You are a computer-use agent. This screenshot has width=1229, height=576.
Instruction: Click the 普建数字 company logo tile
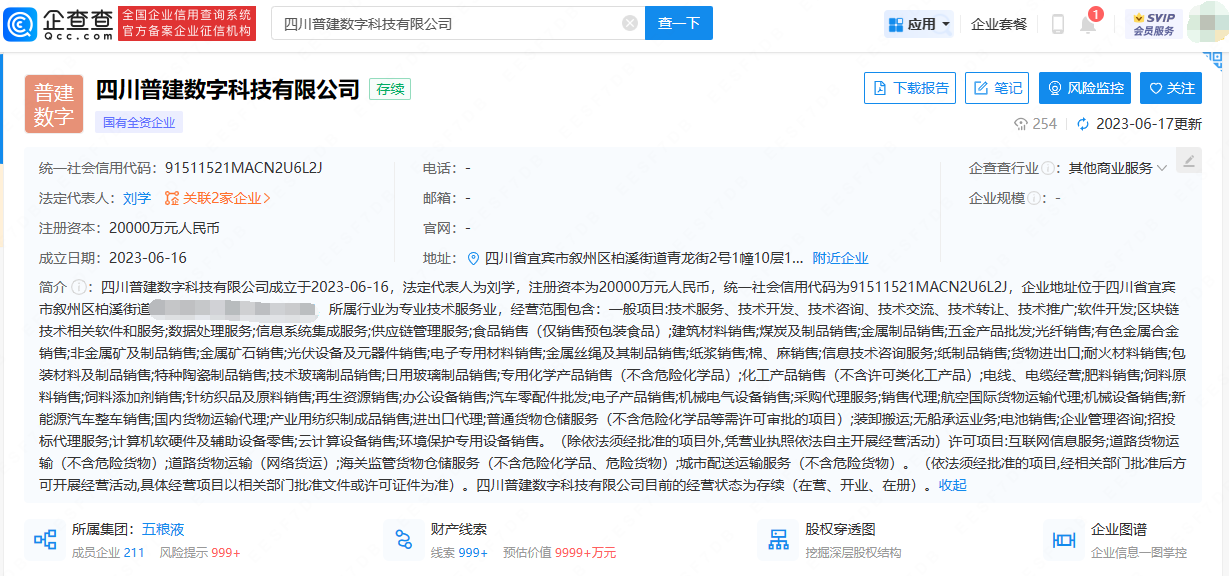coord(54,104)
